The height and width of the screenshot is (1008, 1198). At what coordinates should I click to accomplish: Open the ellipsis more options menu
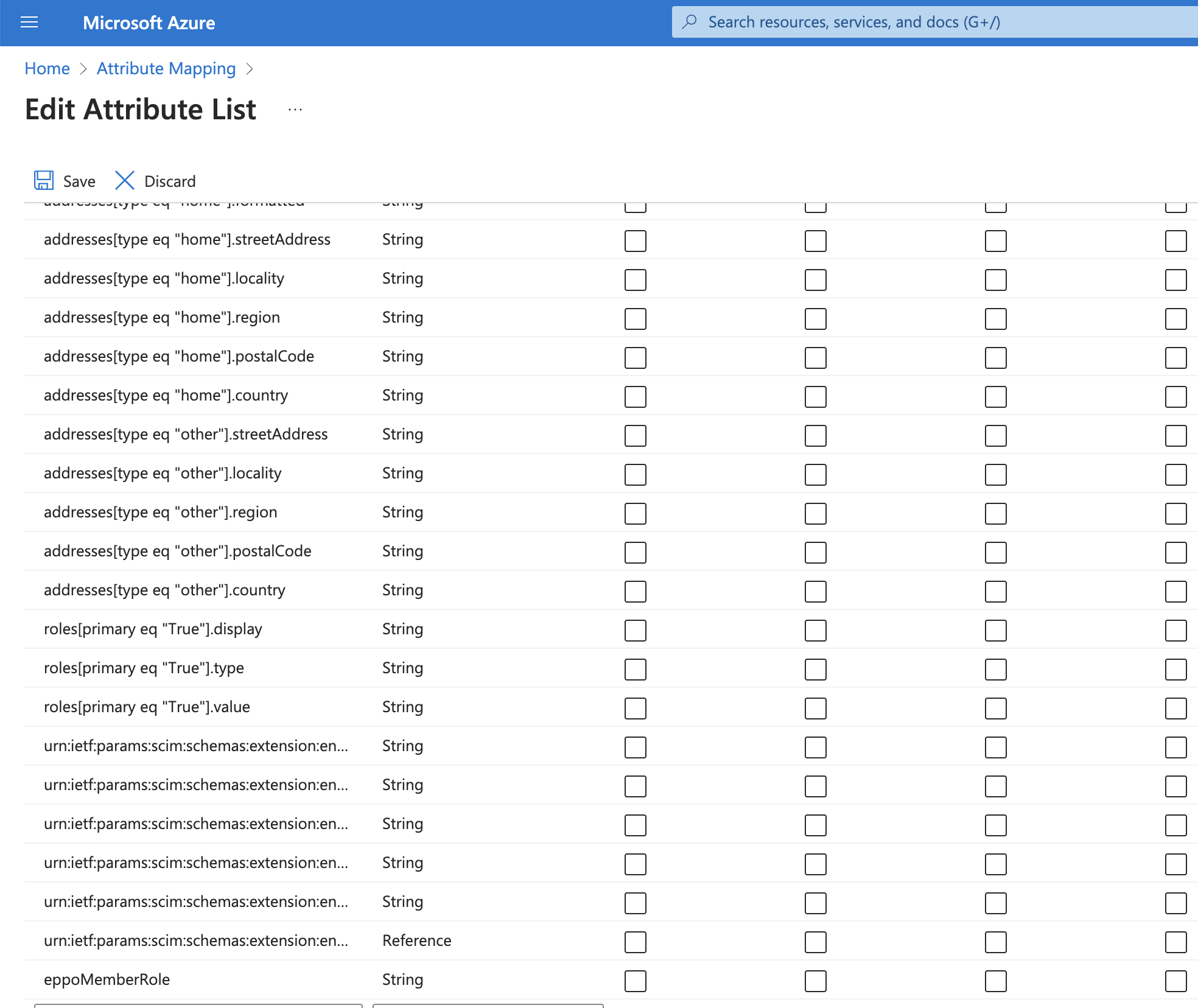pos(295,110)
